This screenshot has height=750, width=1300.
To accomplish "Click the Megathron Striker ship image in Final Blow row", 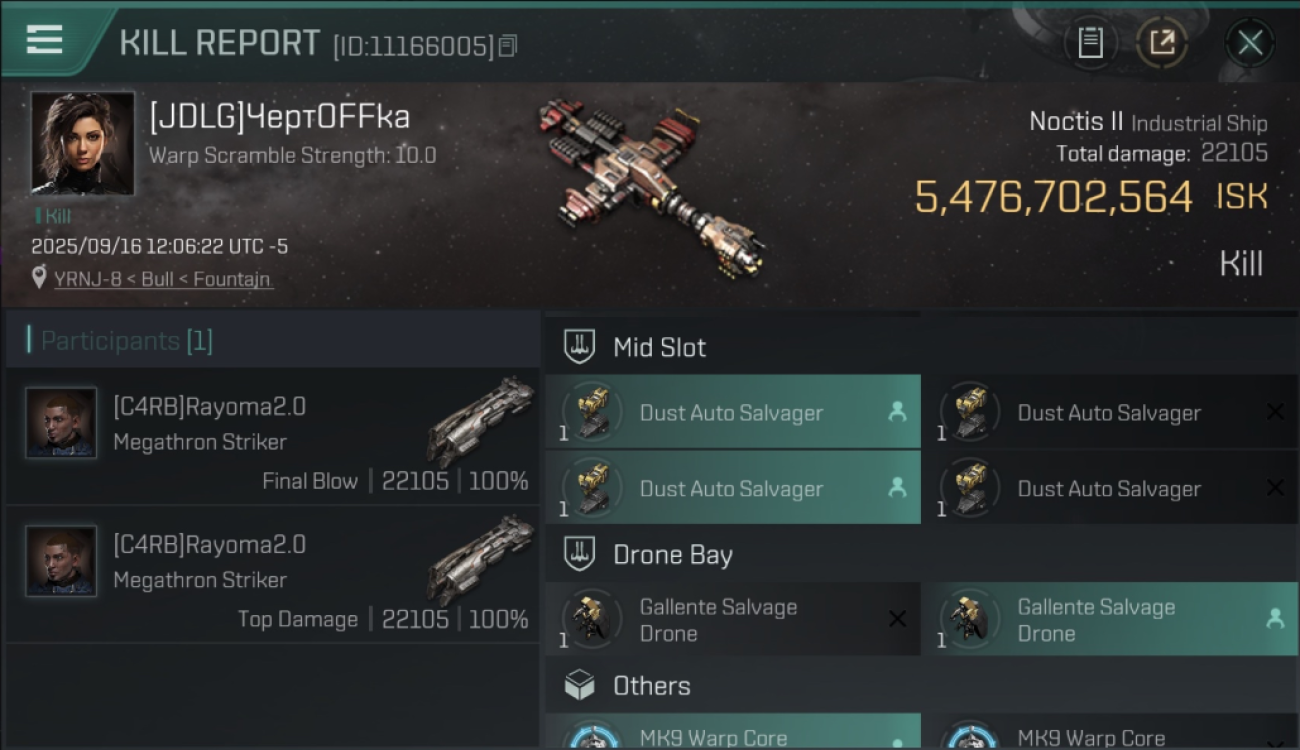I will point(481,420).
